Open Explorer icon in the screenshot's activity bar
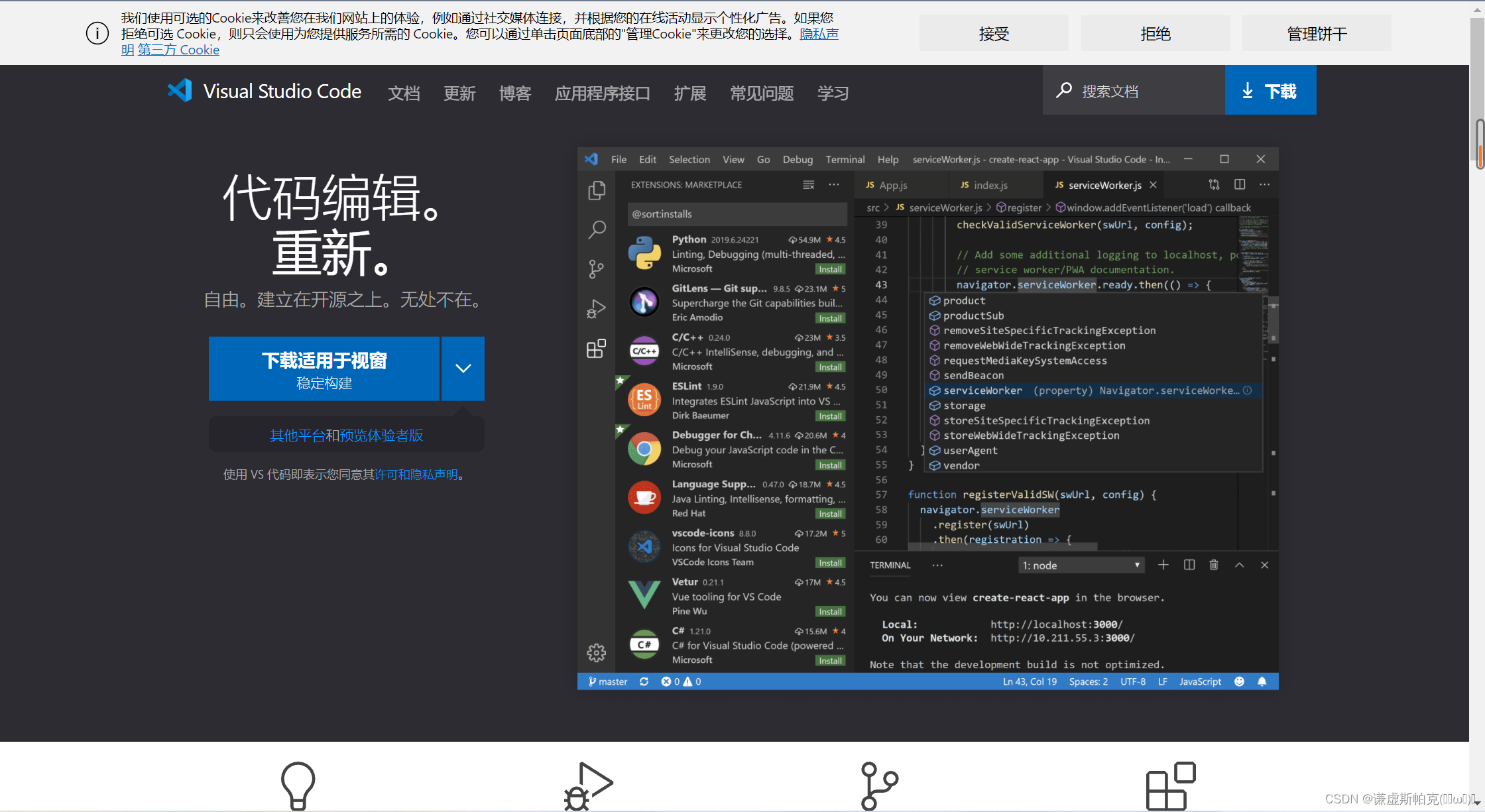1485x812 pixels. coord(597,190)
